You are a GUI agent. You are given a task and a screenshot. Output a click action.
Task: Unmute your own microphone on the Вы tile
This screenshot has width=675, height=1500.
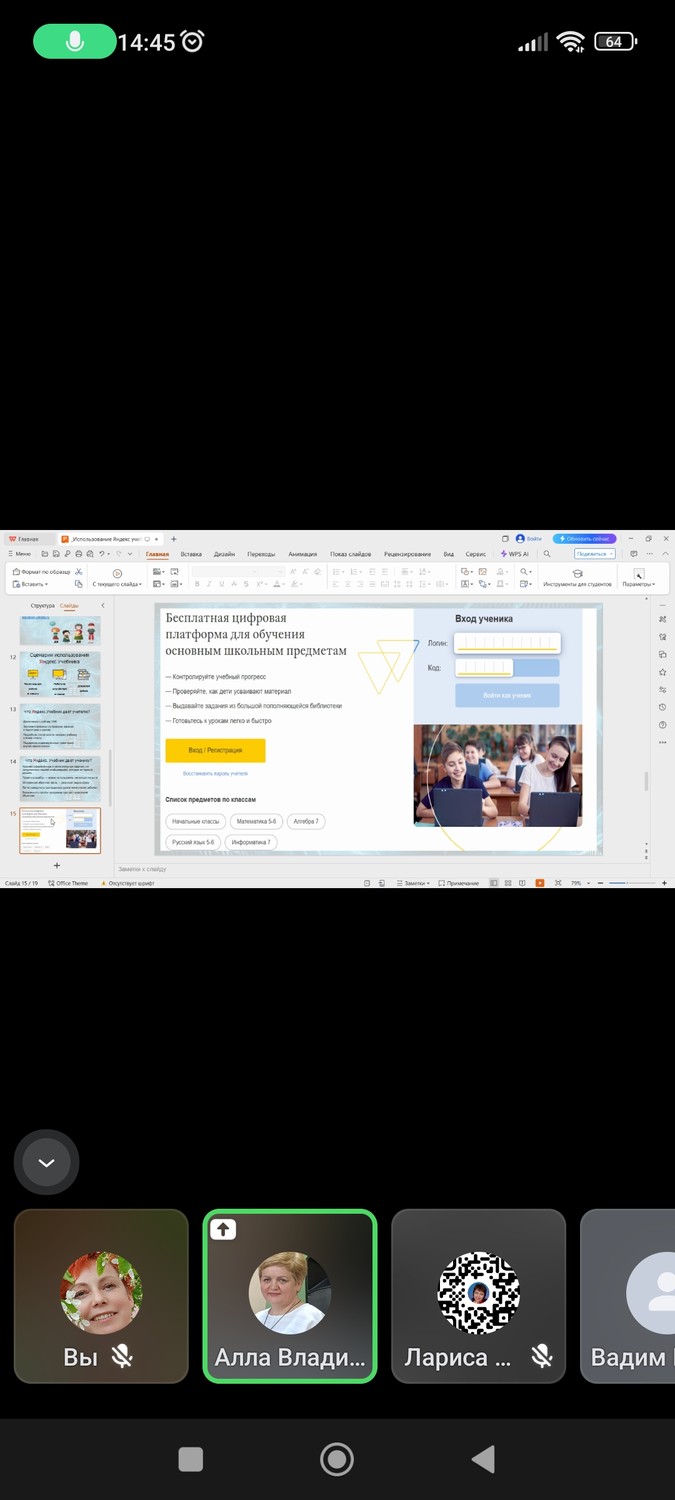click(x=122, y=1356)
